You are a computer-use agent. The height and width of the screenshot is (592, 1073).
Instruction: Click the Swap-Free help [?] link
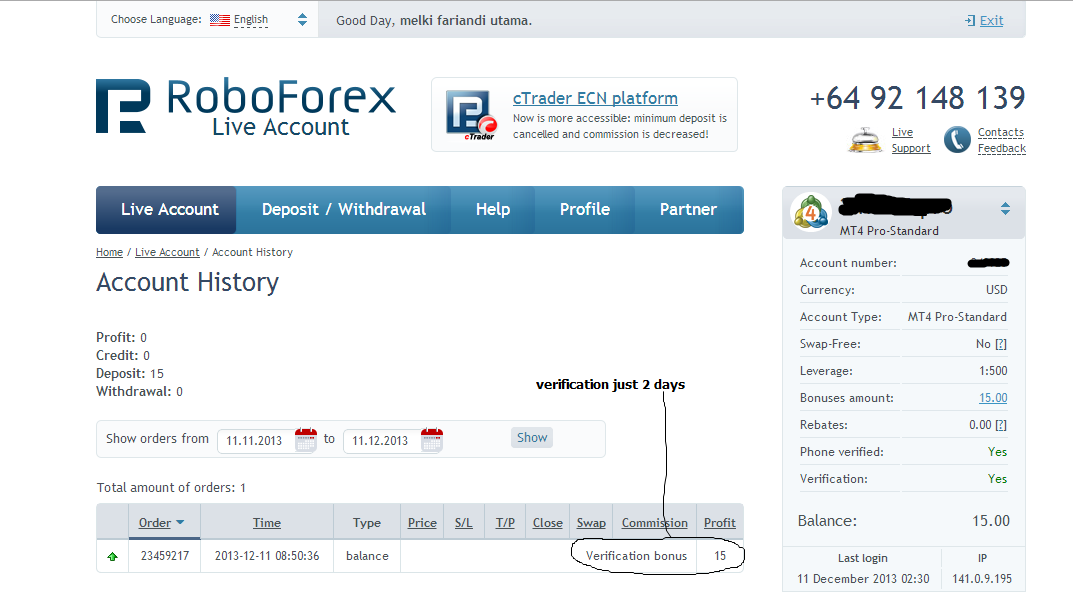pyautogui.click(x=1001, y=344)
